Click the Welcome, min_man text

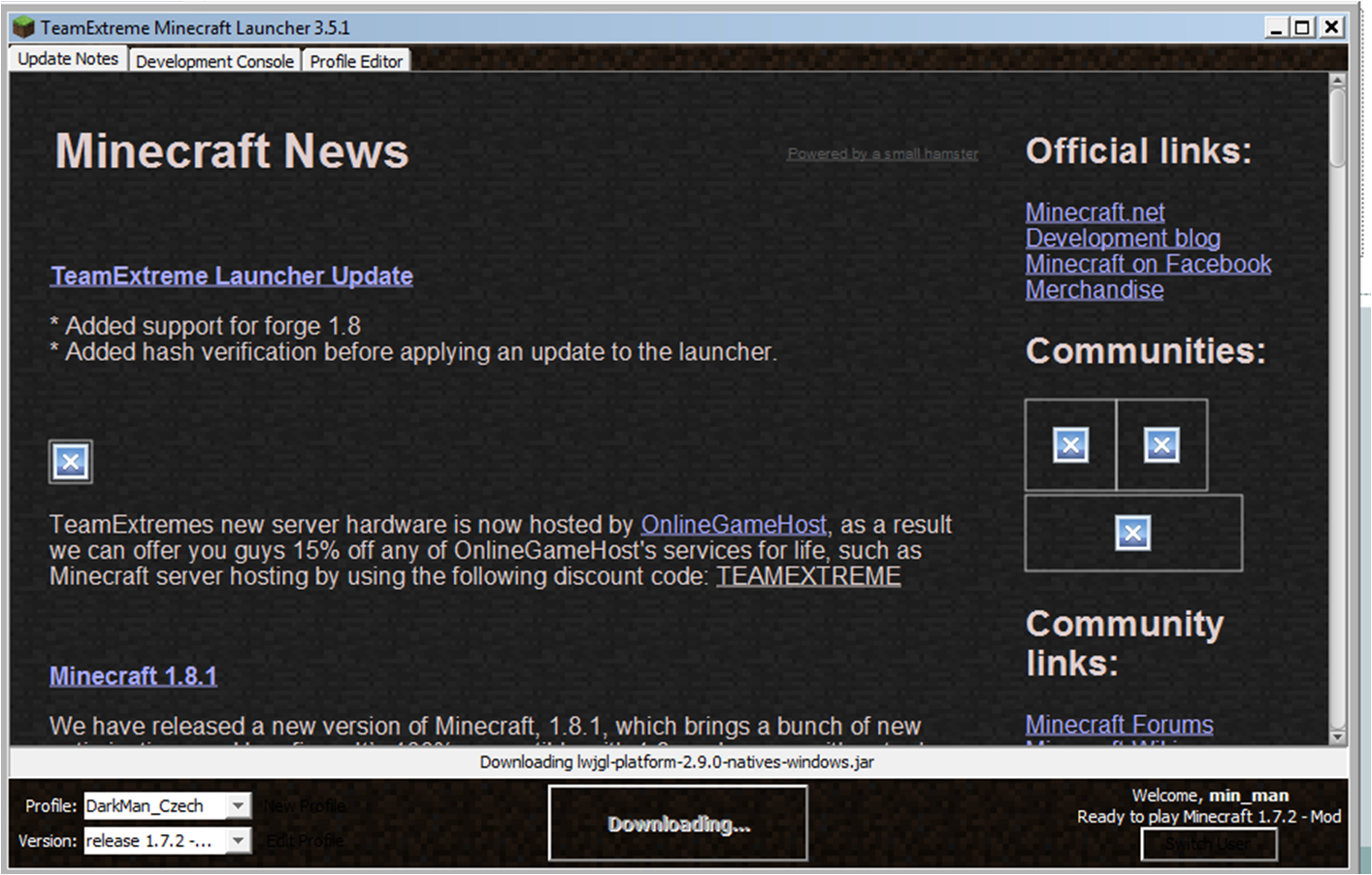(x=1210, y=795)
